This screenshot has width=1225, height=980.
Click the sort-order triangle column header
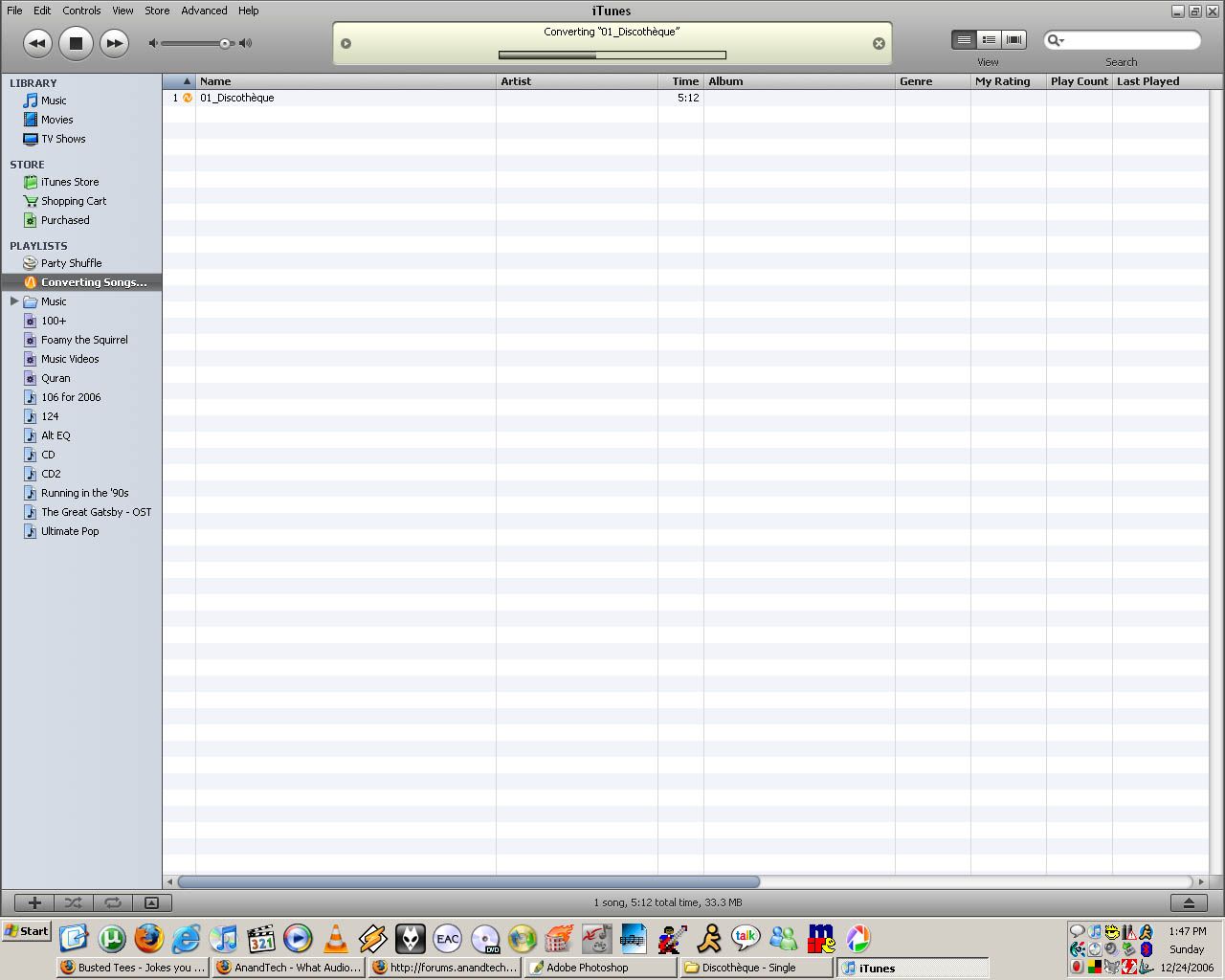coord(179,81)
